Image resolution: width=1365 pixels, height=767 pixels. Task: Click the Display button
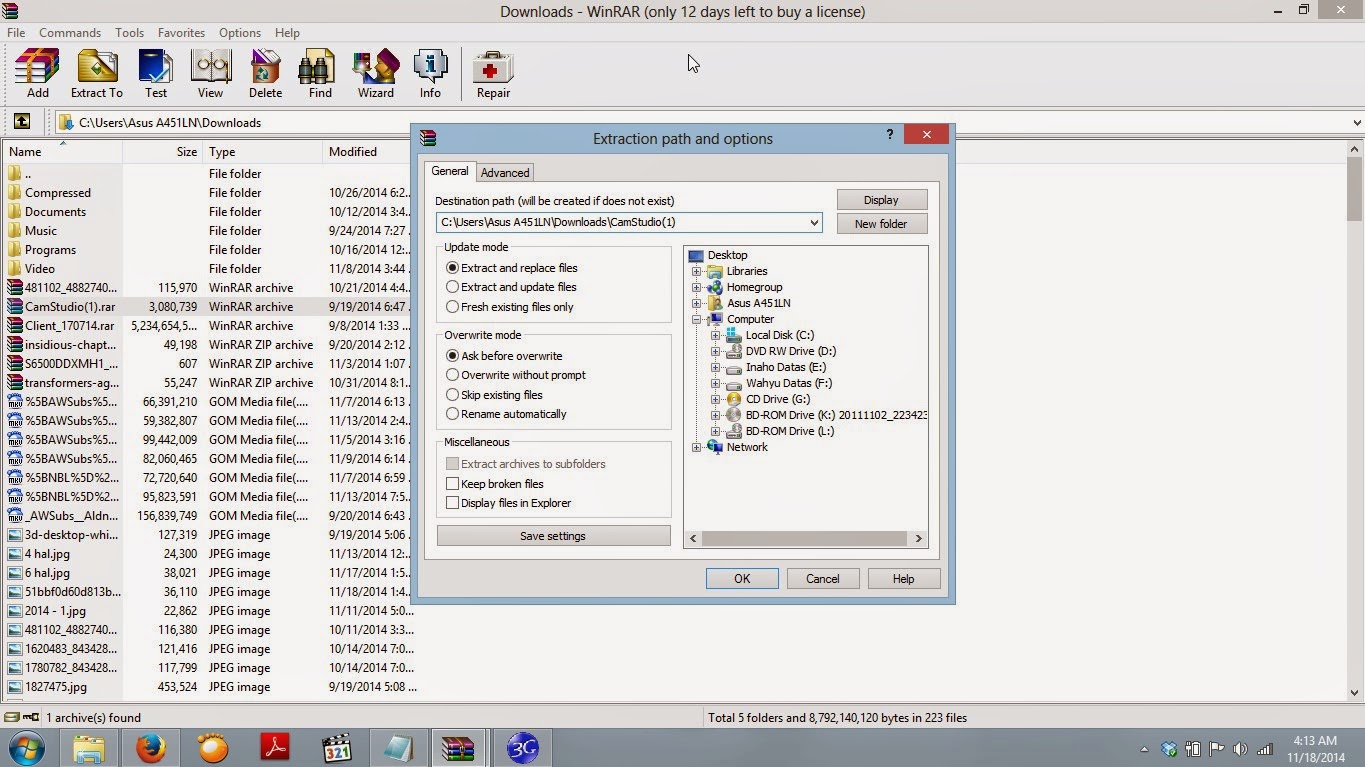click(881, 200)
